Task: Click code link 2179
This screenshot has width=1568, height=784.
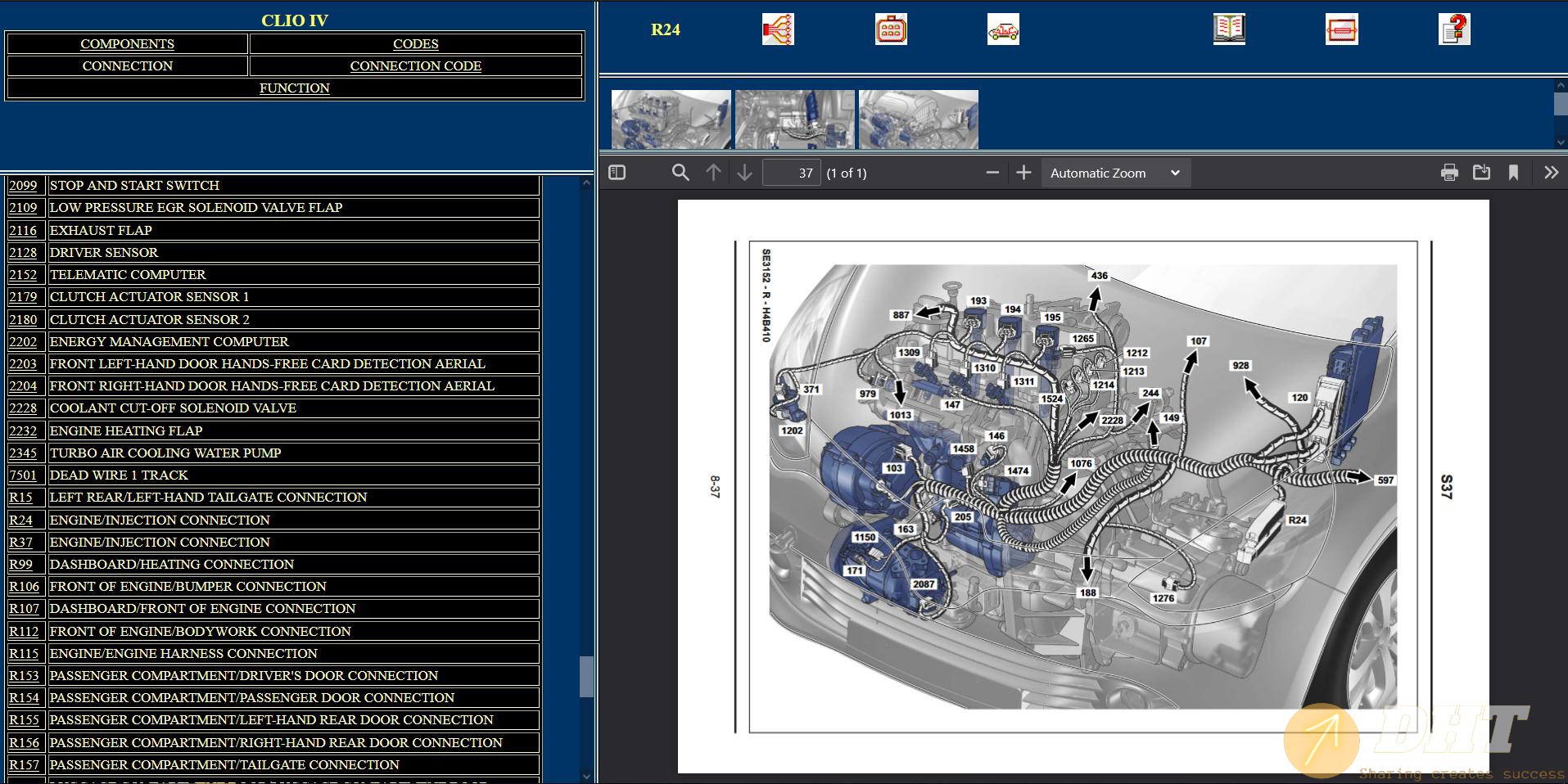Action: pos(23,296)
